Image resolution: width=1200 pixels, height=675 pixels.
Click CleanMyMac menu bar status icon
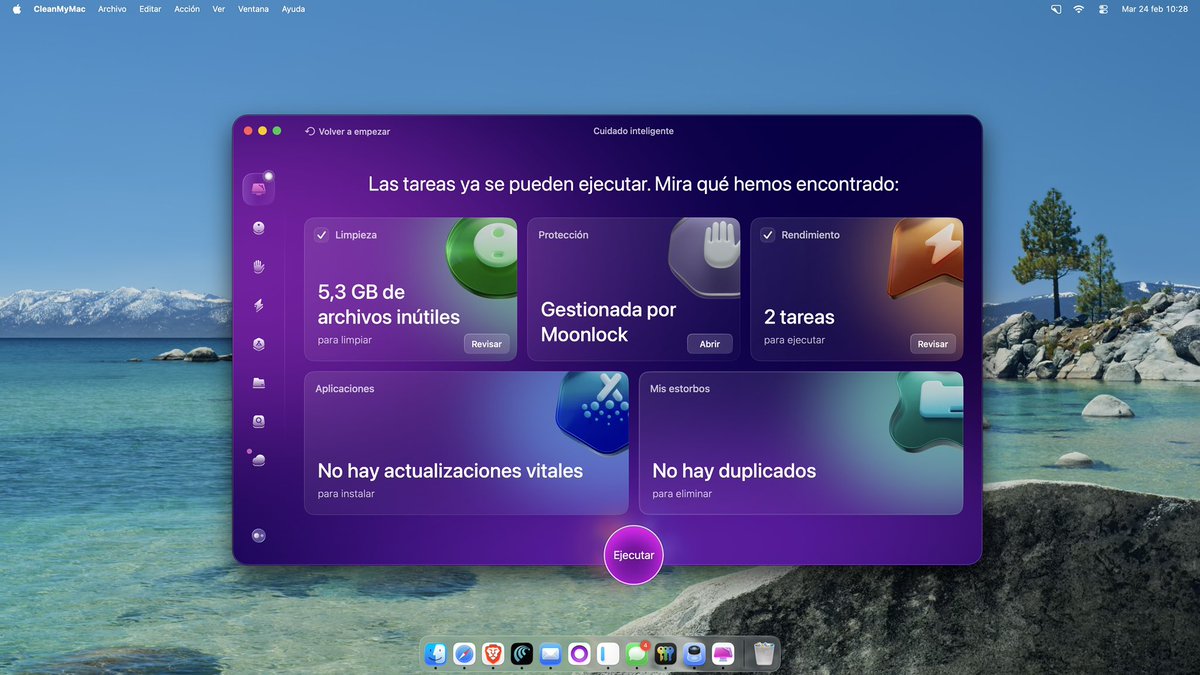click(x=1055, y=9)
